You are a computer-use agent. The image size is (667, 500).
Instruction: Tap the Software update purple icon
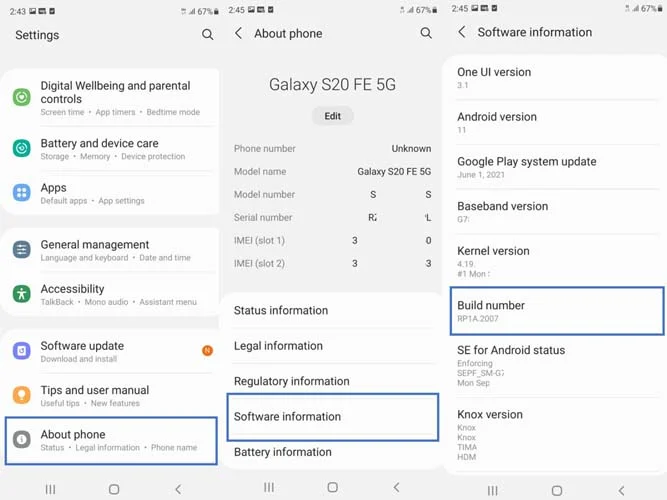[x=22, y=351]
